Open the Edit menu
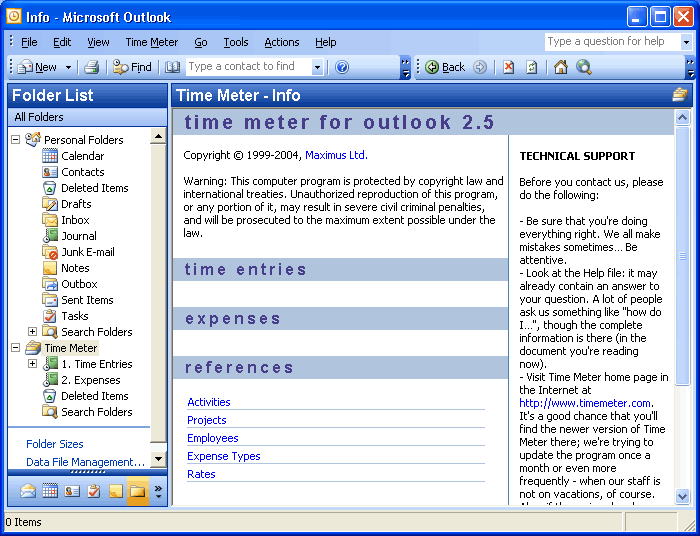The image size is (700, 536). tap(62, 42)
